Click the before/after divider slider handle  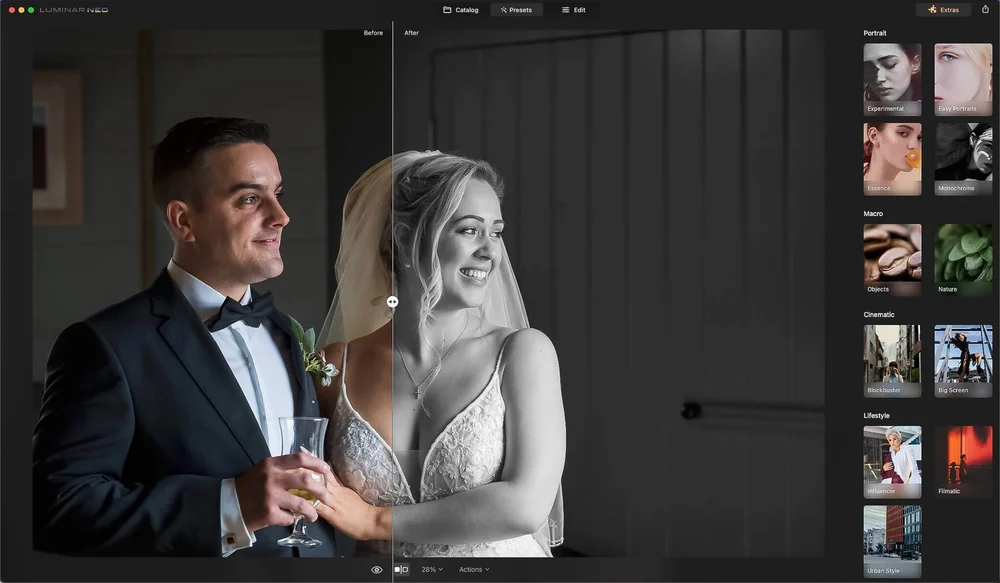tap(392, 302)
